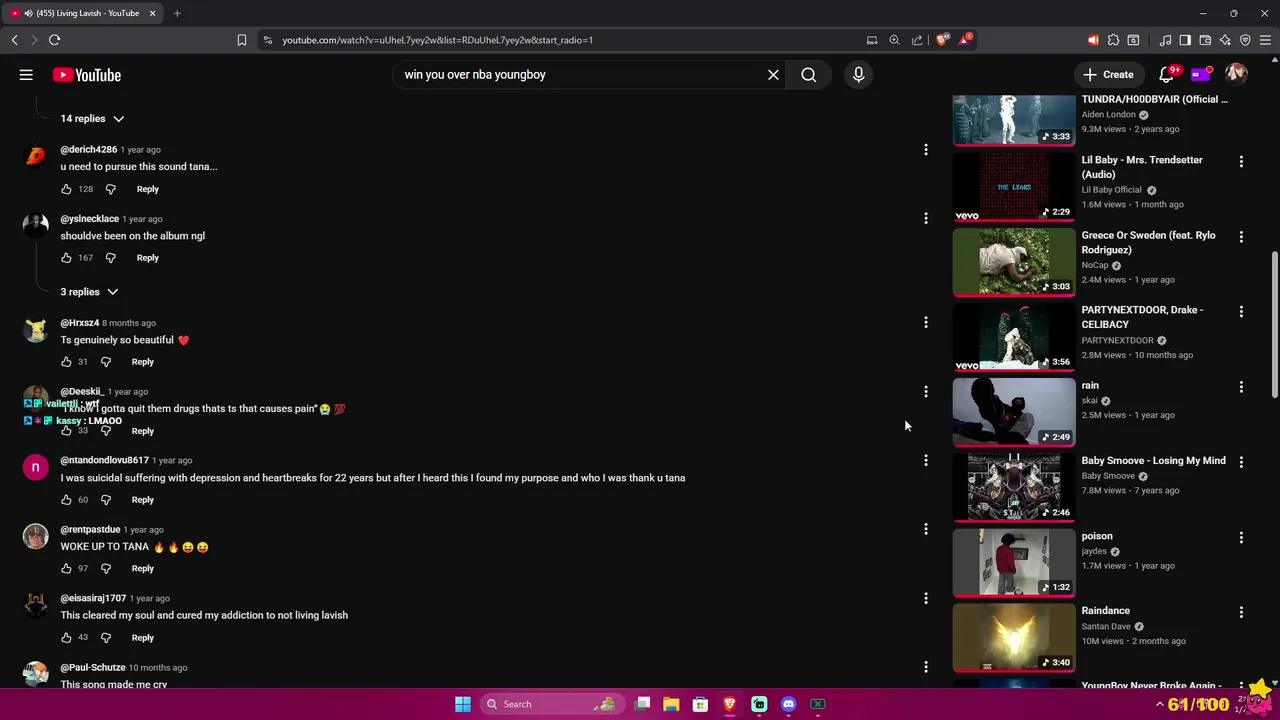Click the YouTube search input field
The height and width of the screenshot is (720, 1280).
(580, 75)
